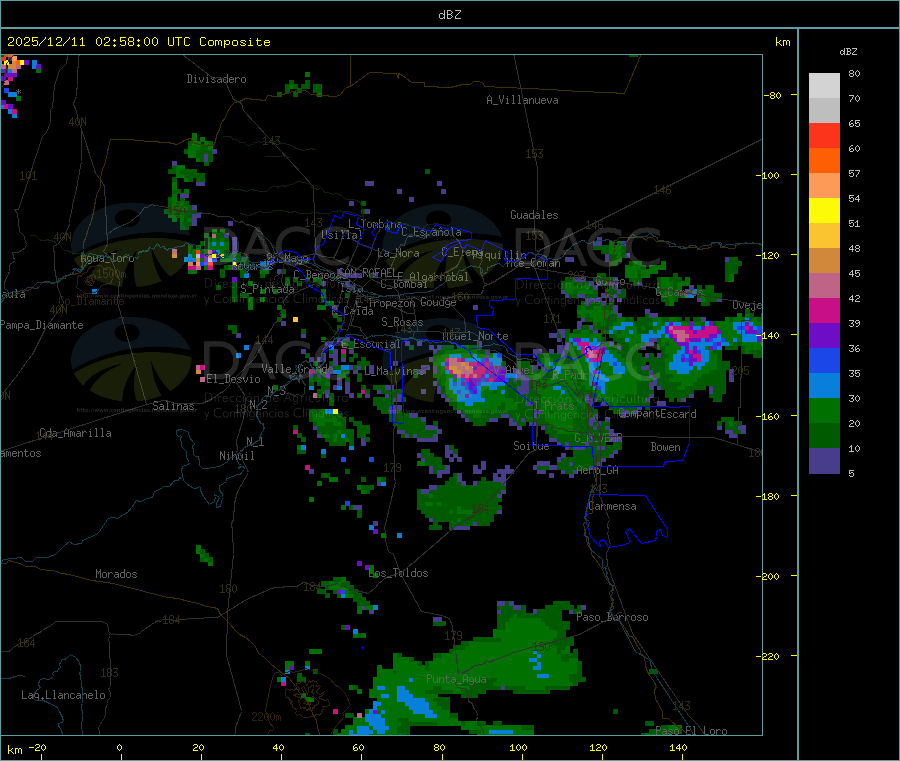The width and height of the screenshot is (900, 761).
Task: Click the Agua_Toro place label
Action: tap(107, 258)
